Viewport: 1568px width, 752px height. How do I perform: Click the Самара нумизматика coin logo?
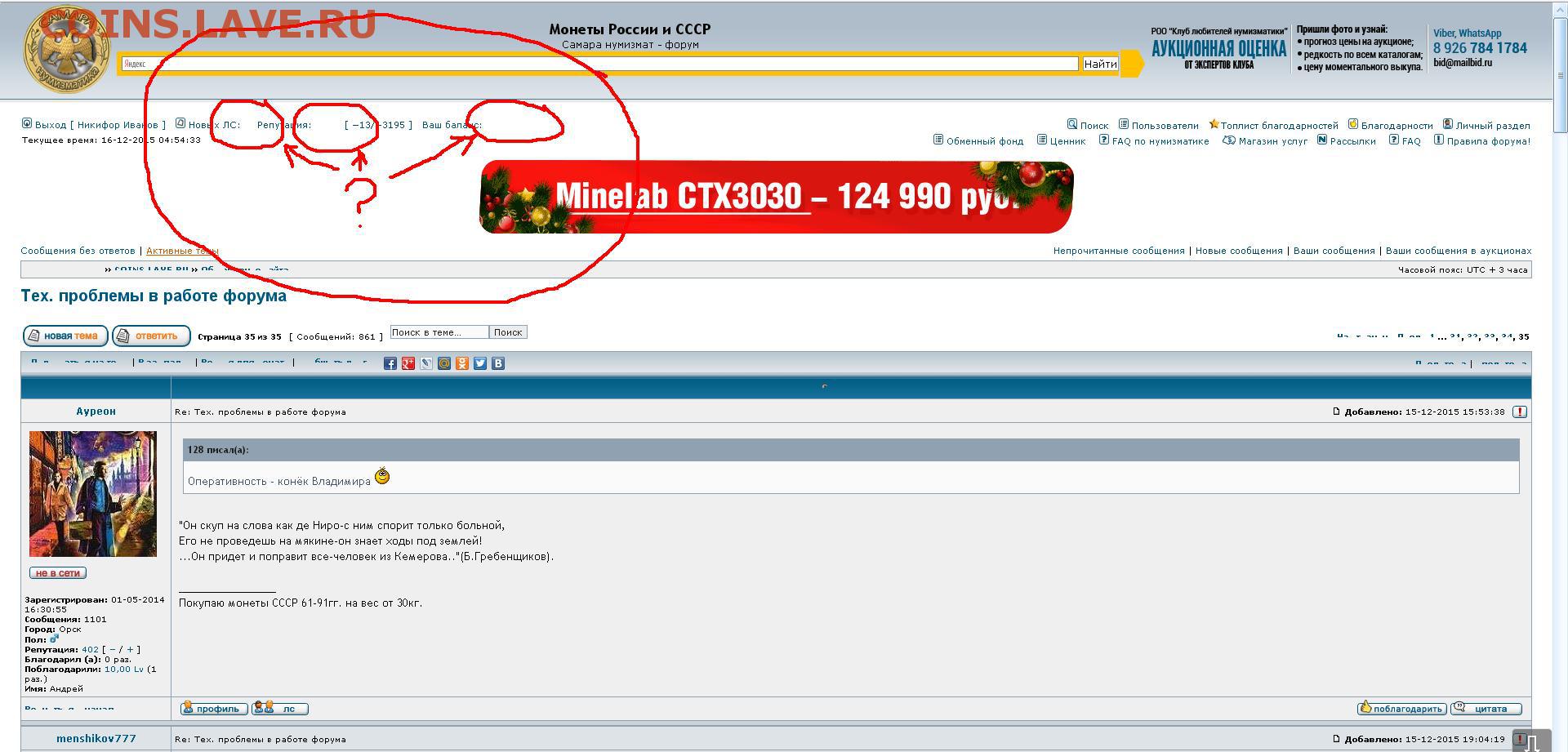coord(67,51)
